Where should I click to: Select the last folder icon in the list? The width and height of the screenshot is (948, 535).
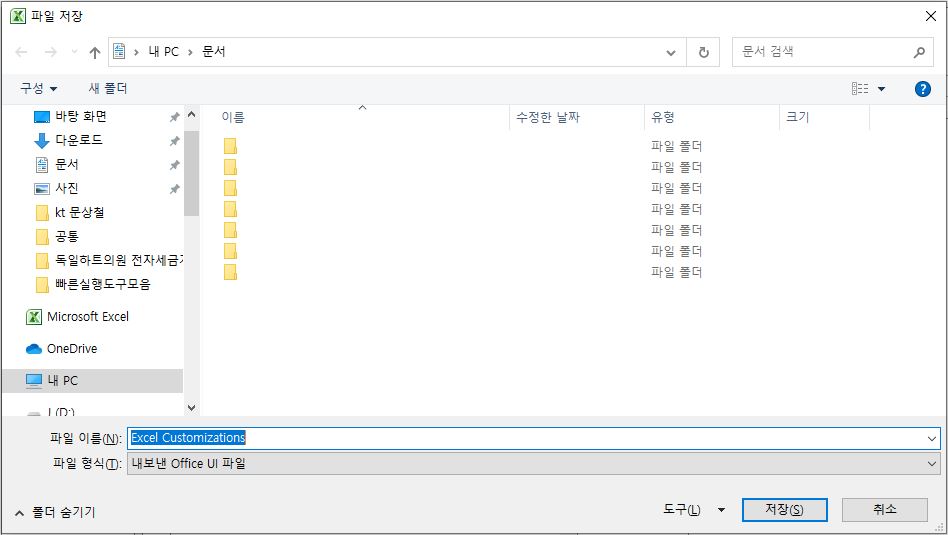(x=230, y=272)
